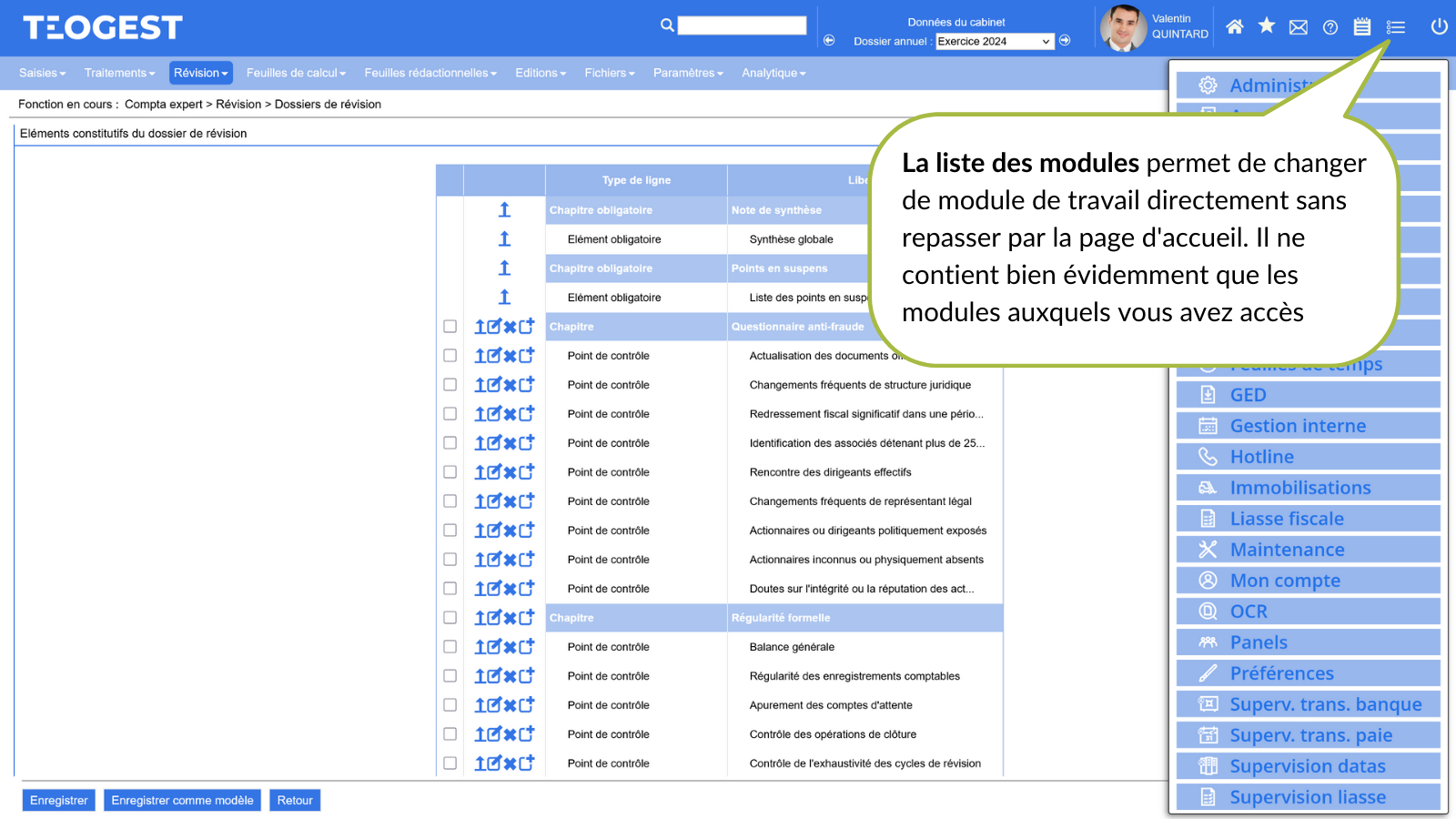Screen dimensions: 1456x819
Task: Expand the Paramètres dropdown menu
Action: click(687, 73)
